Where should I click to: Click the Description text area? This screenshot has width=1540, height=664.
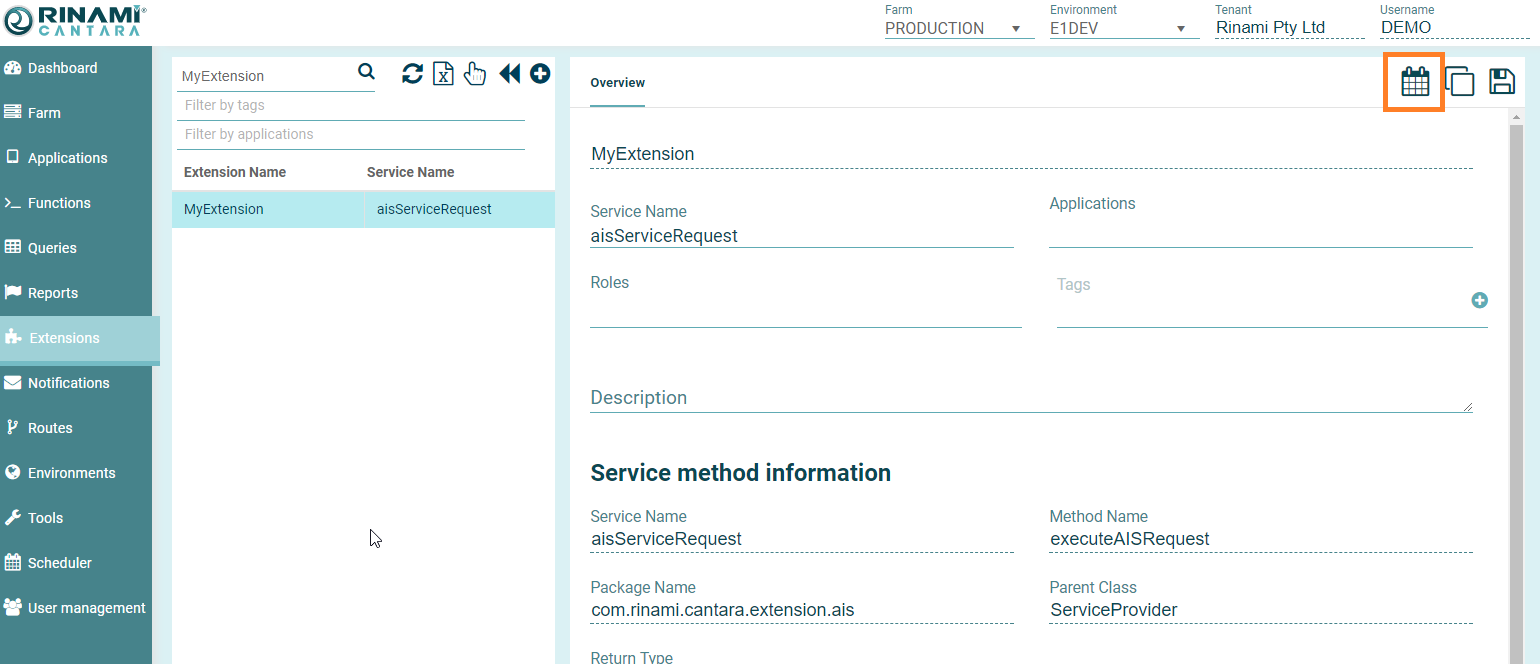point(1030,398)
